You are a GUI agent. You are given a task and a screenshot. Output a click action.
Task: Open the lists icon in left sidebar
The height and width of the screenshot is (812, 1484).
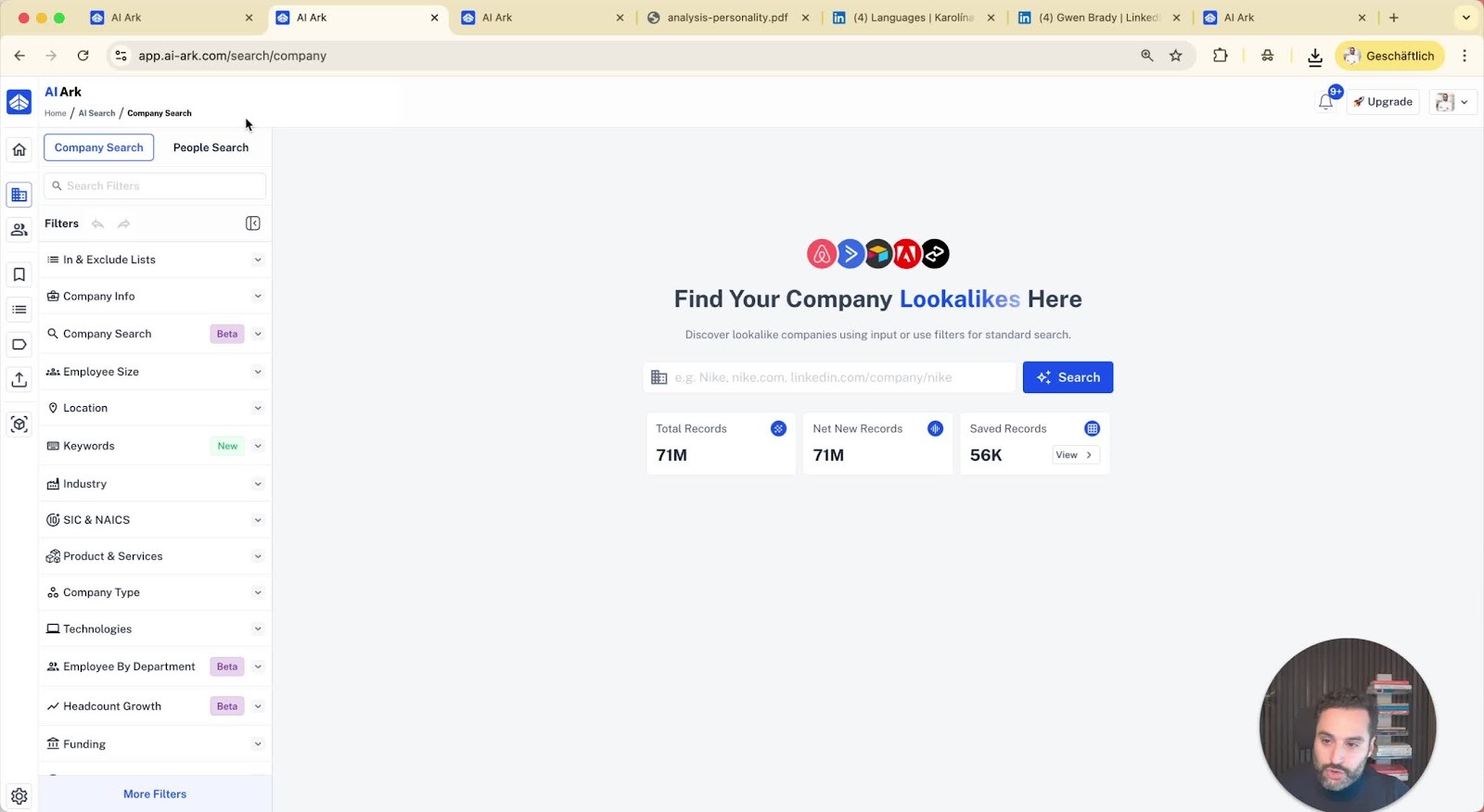19,310
